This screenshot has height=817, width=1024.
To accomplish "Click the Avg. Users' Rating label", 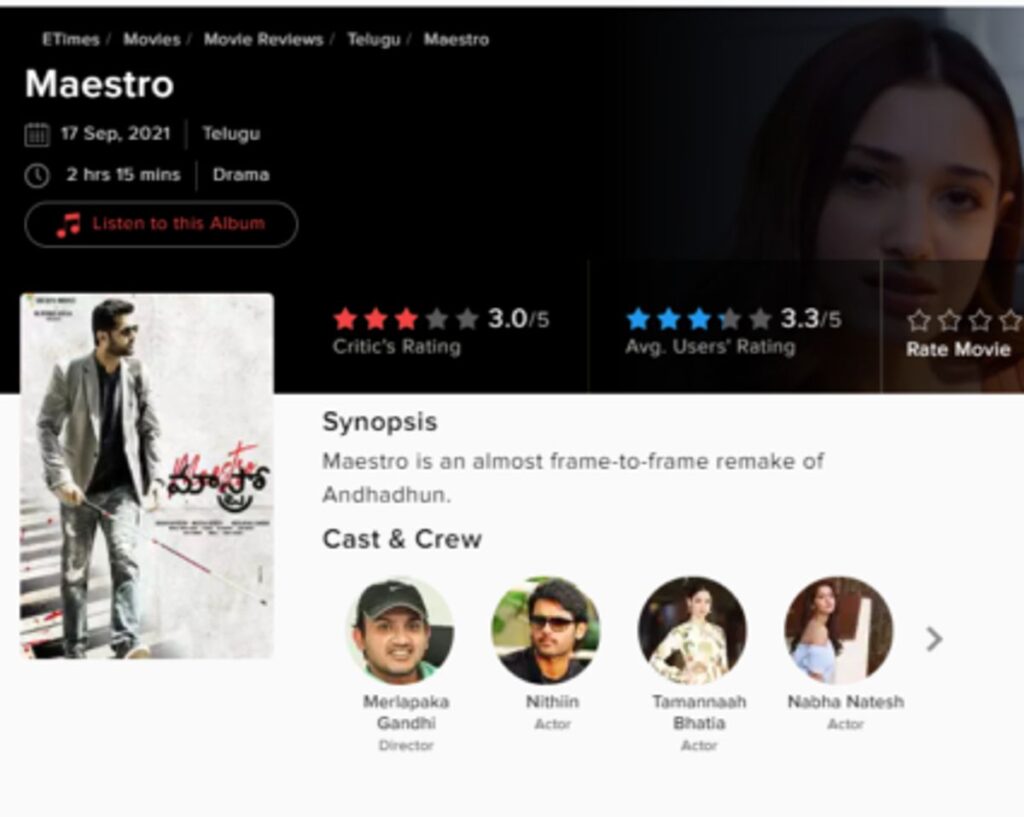I will (x=710, y=347).
